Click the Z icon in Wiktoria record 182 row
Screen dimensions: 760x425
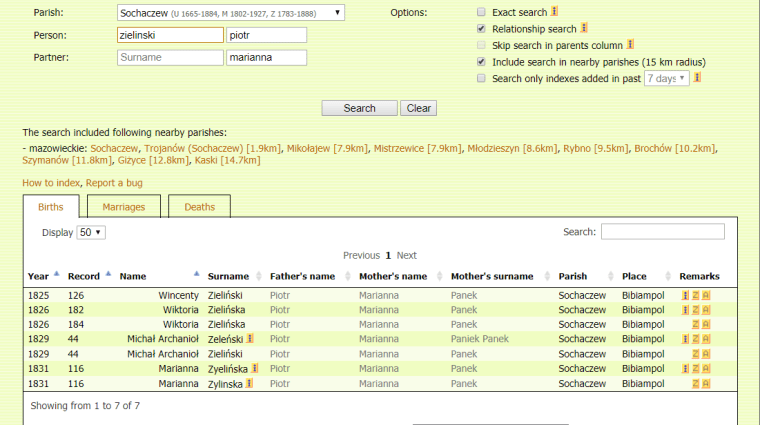tap(695, 311)
